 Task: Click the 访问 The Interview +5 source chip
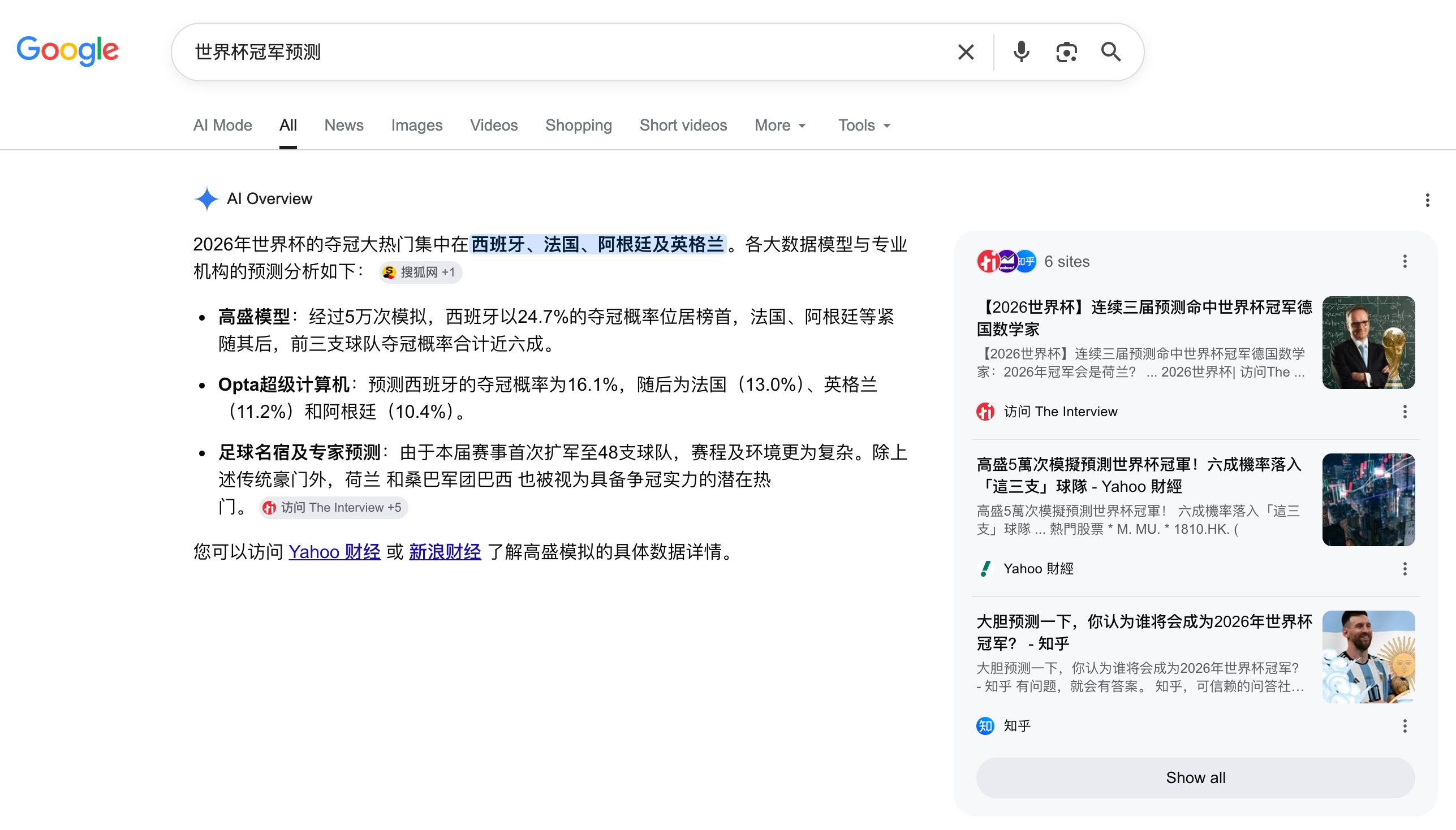click(334, 508)
